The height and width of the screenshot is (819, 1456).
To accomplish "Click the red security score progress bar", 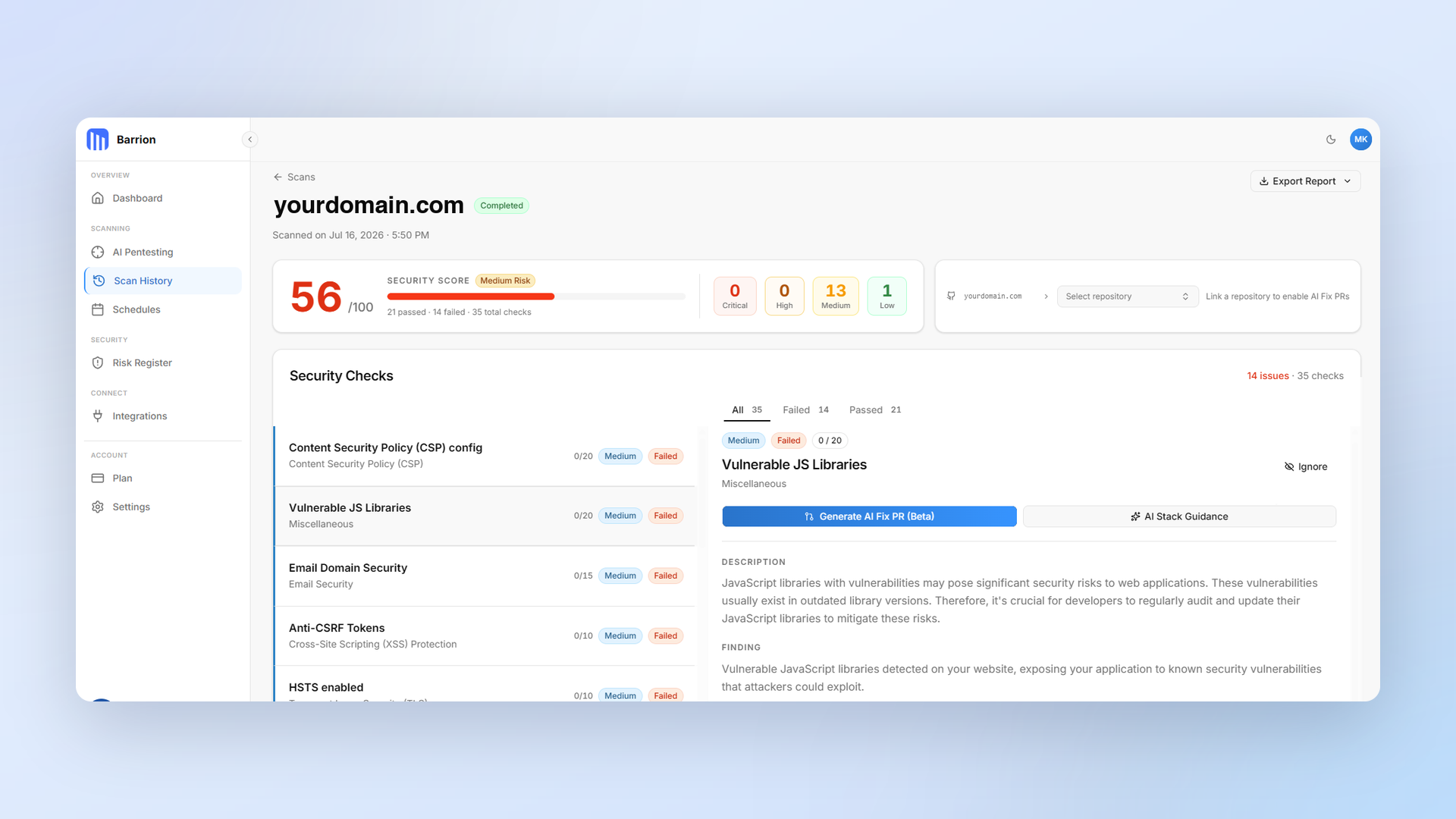I will (x=471, y=297).
